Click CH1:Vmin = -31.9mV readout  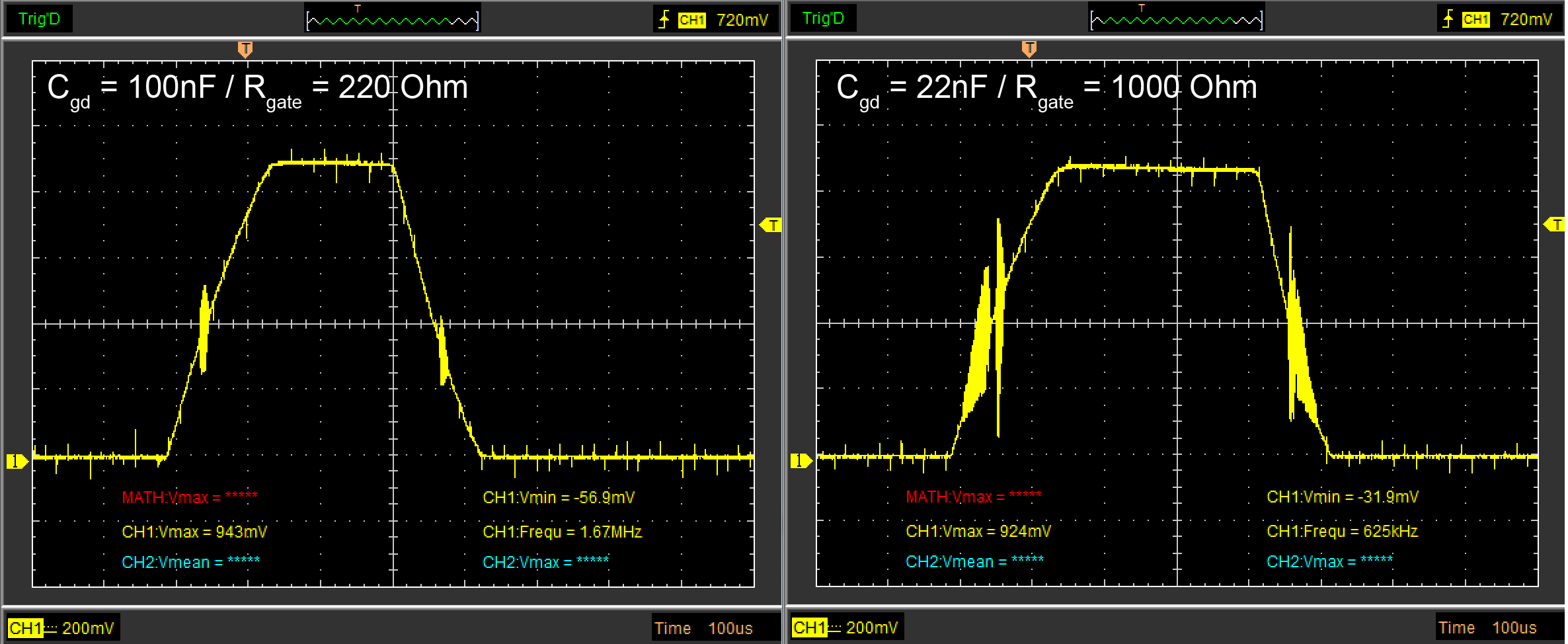1343,497
